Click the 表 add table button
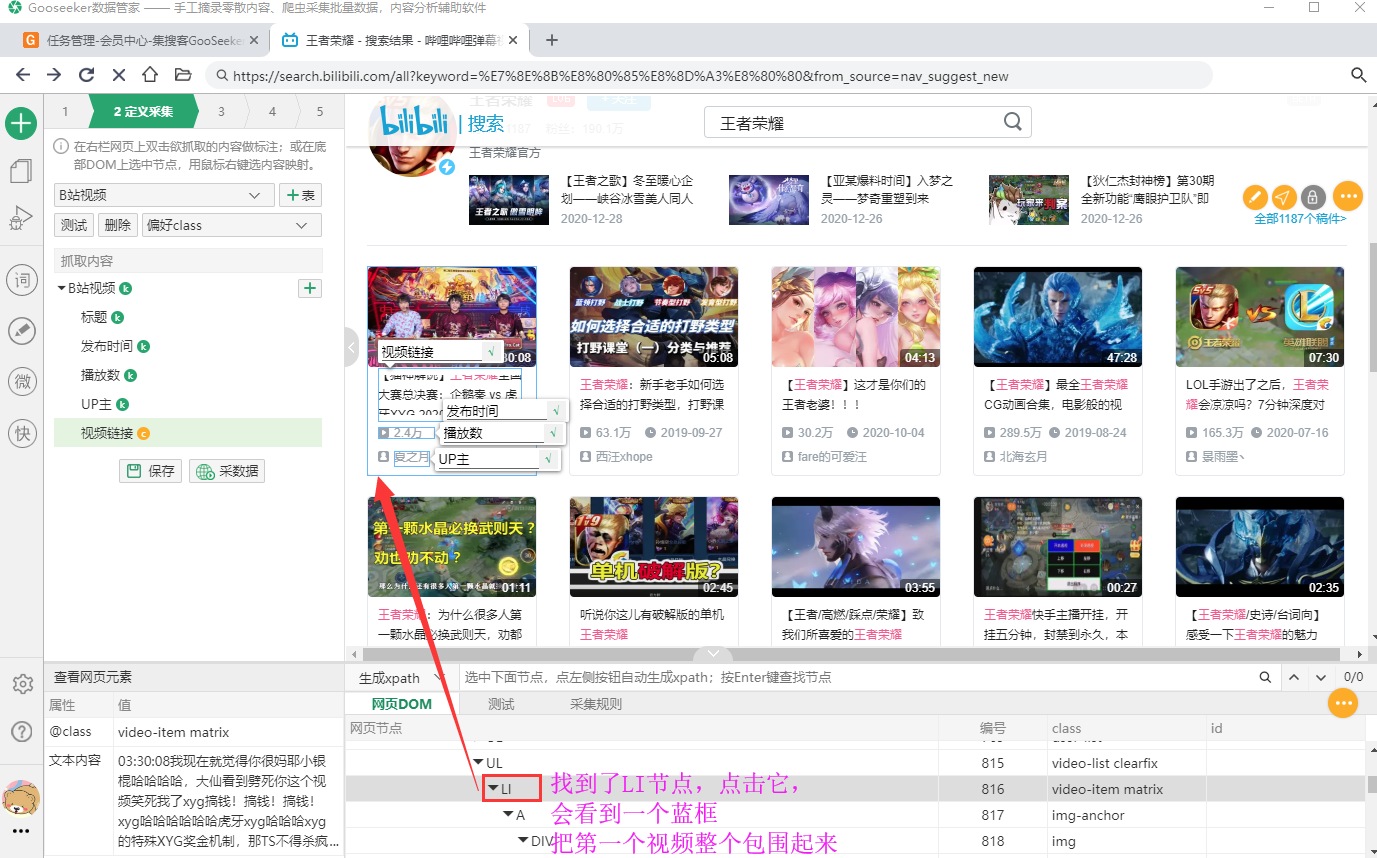The height and width of the screenshot is (858, 1377). click(300, 195)
